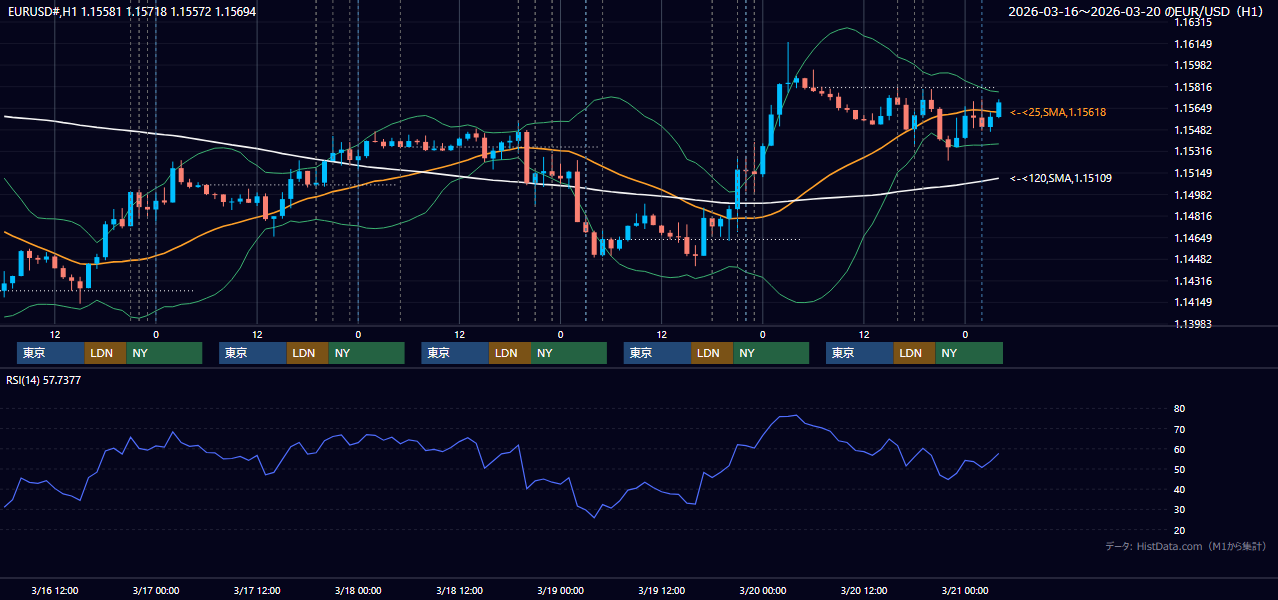Click price axis value 1.15982
The width and height of the screenshot is (1278, 600).
click(x=1193, y=65)
